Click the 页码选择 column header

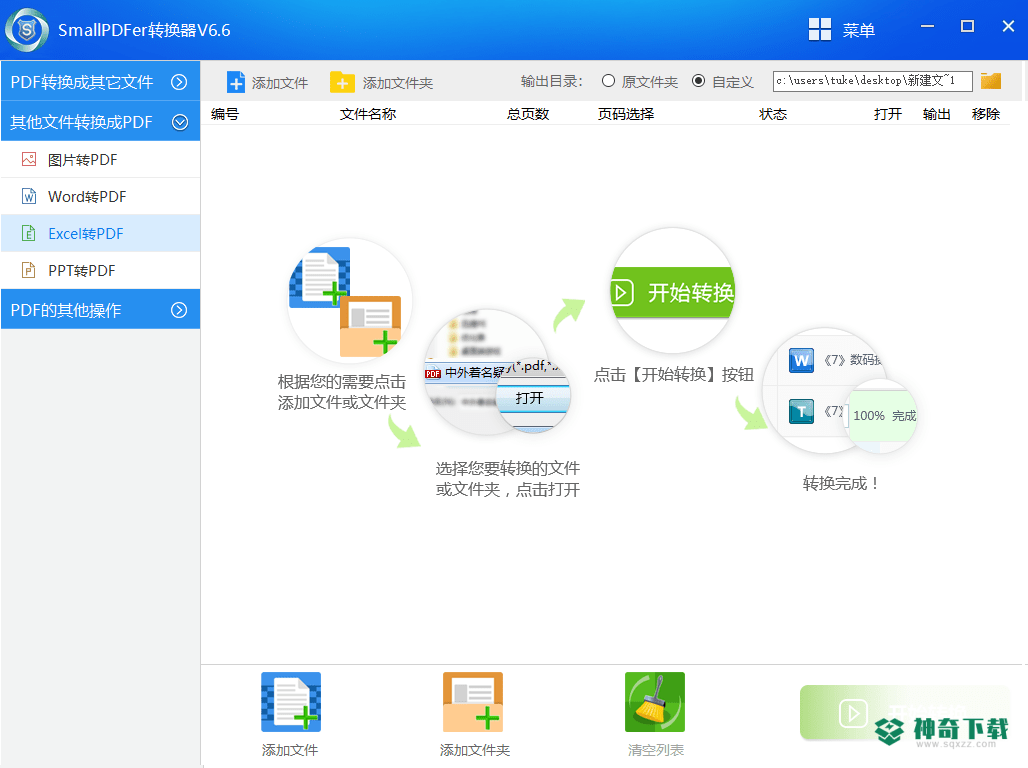625,114
